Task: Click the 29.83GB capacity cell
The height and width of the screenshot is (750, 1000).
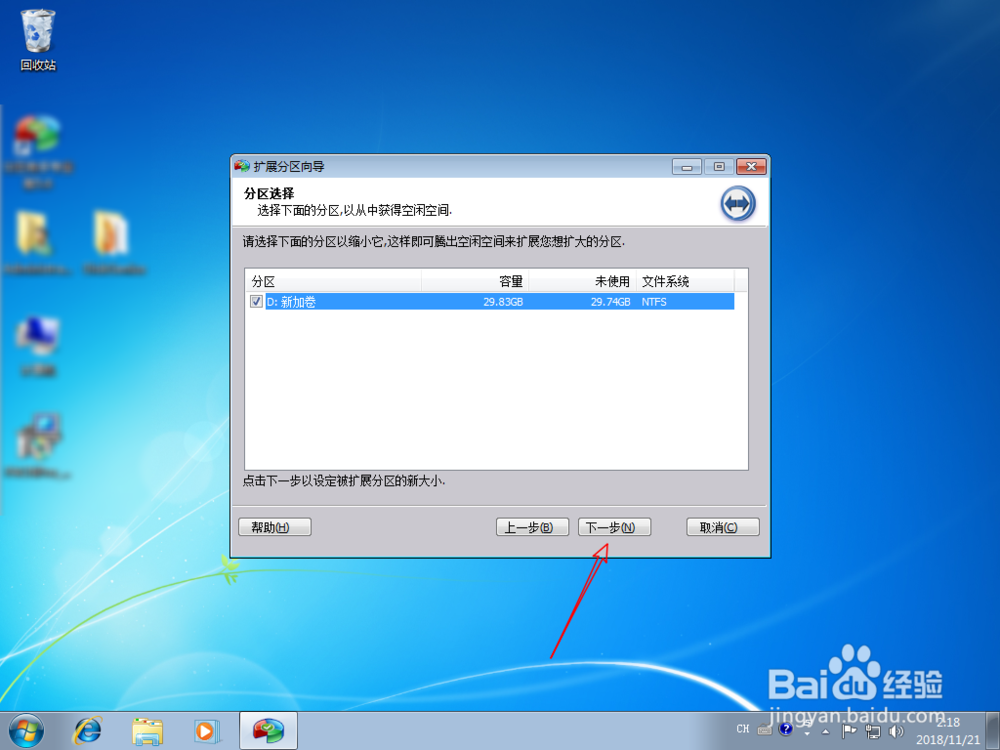Action: (503, 302)
